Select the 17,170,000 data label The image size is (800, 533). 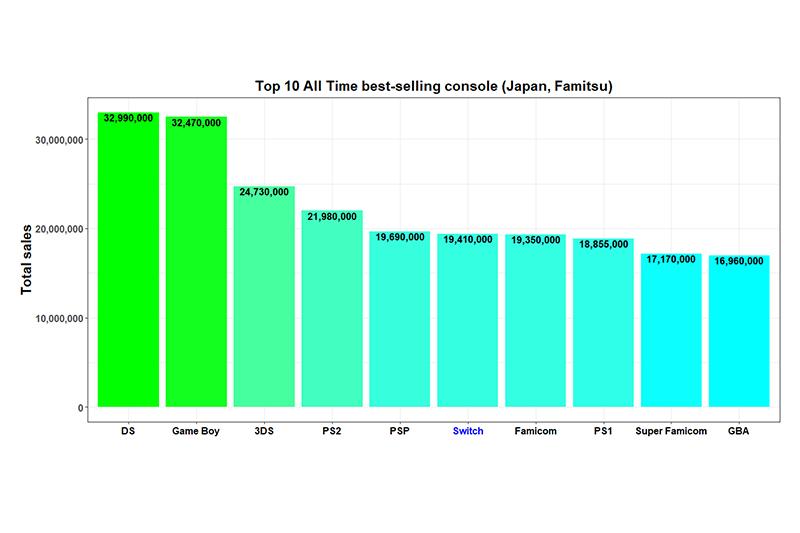[671, 260]
